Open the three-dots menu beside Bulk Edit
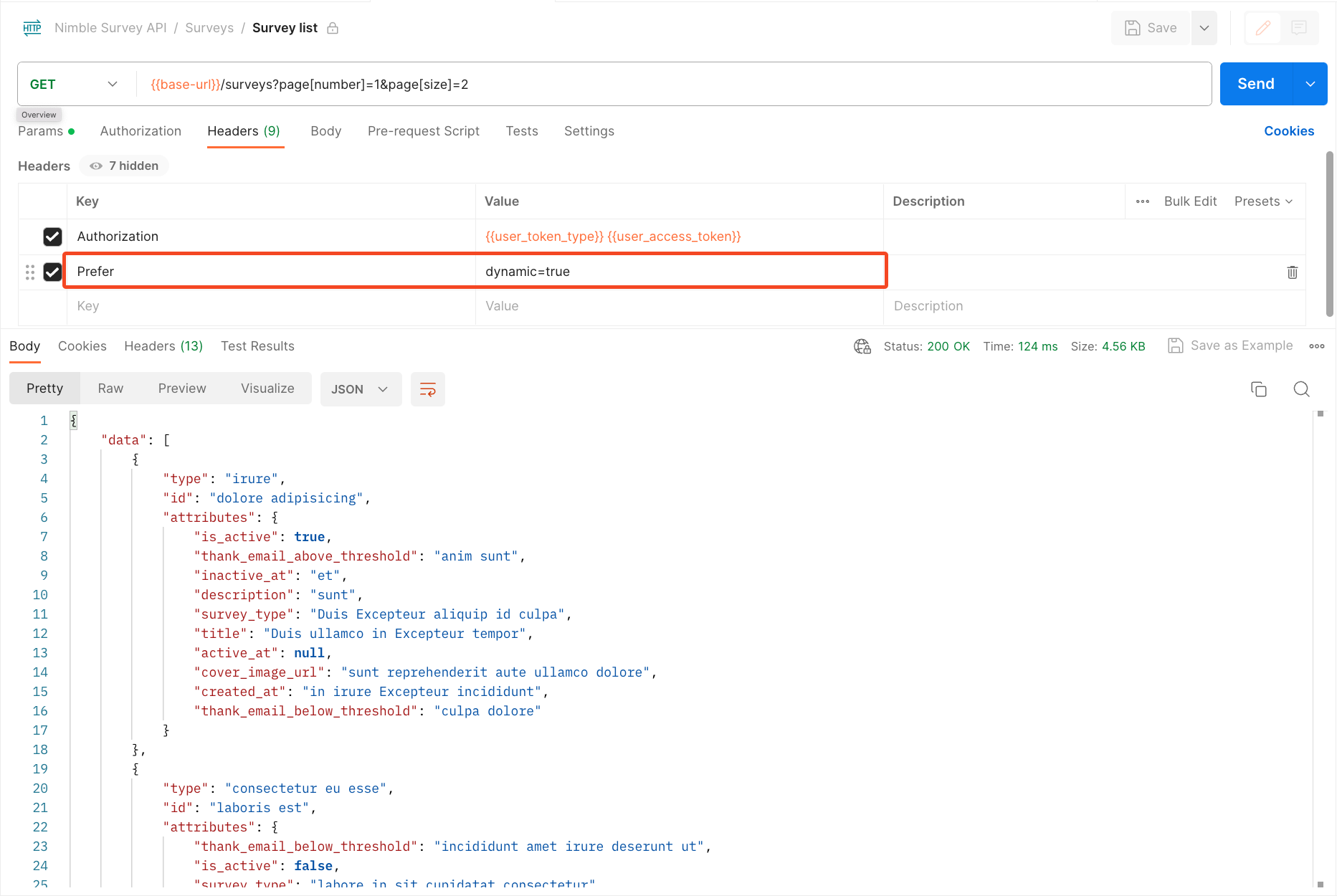This screenshot has width=1337, height=896. tap(1143, 201)
